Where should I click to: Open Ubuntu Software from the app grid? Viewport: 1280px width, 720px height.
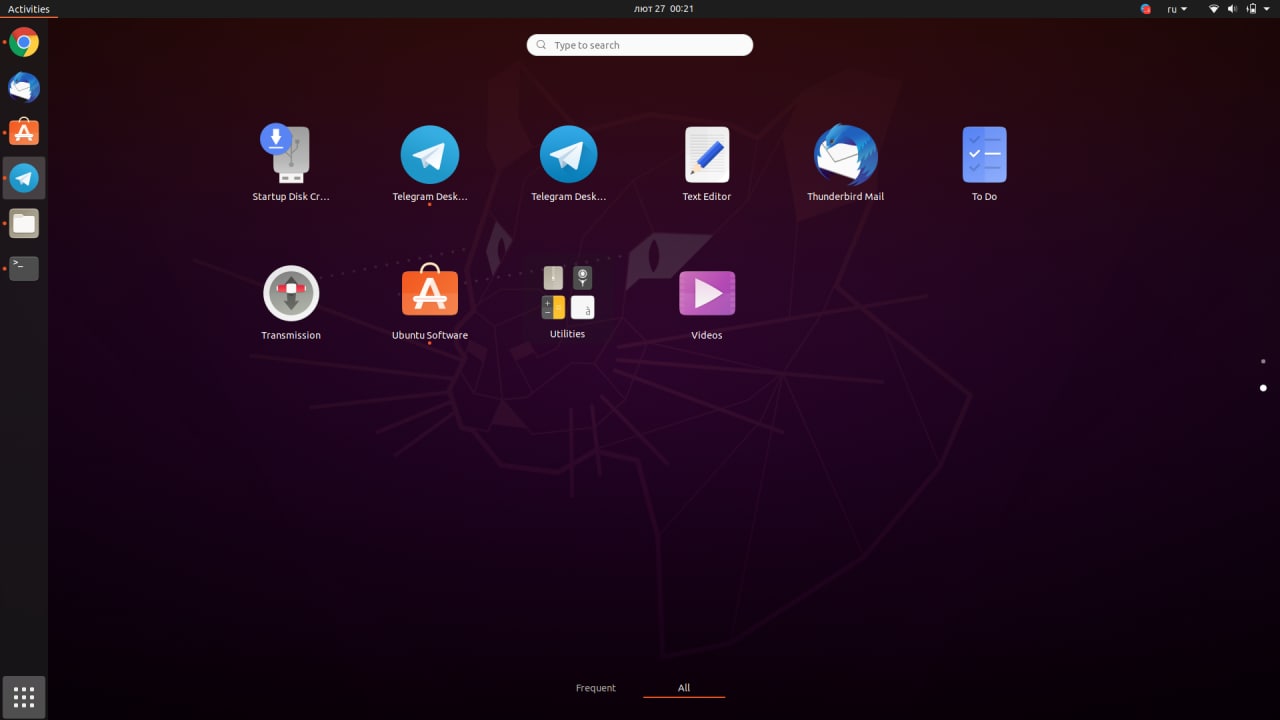(430, 302)
